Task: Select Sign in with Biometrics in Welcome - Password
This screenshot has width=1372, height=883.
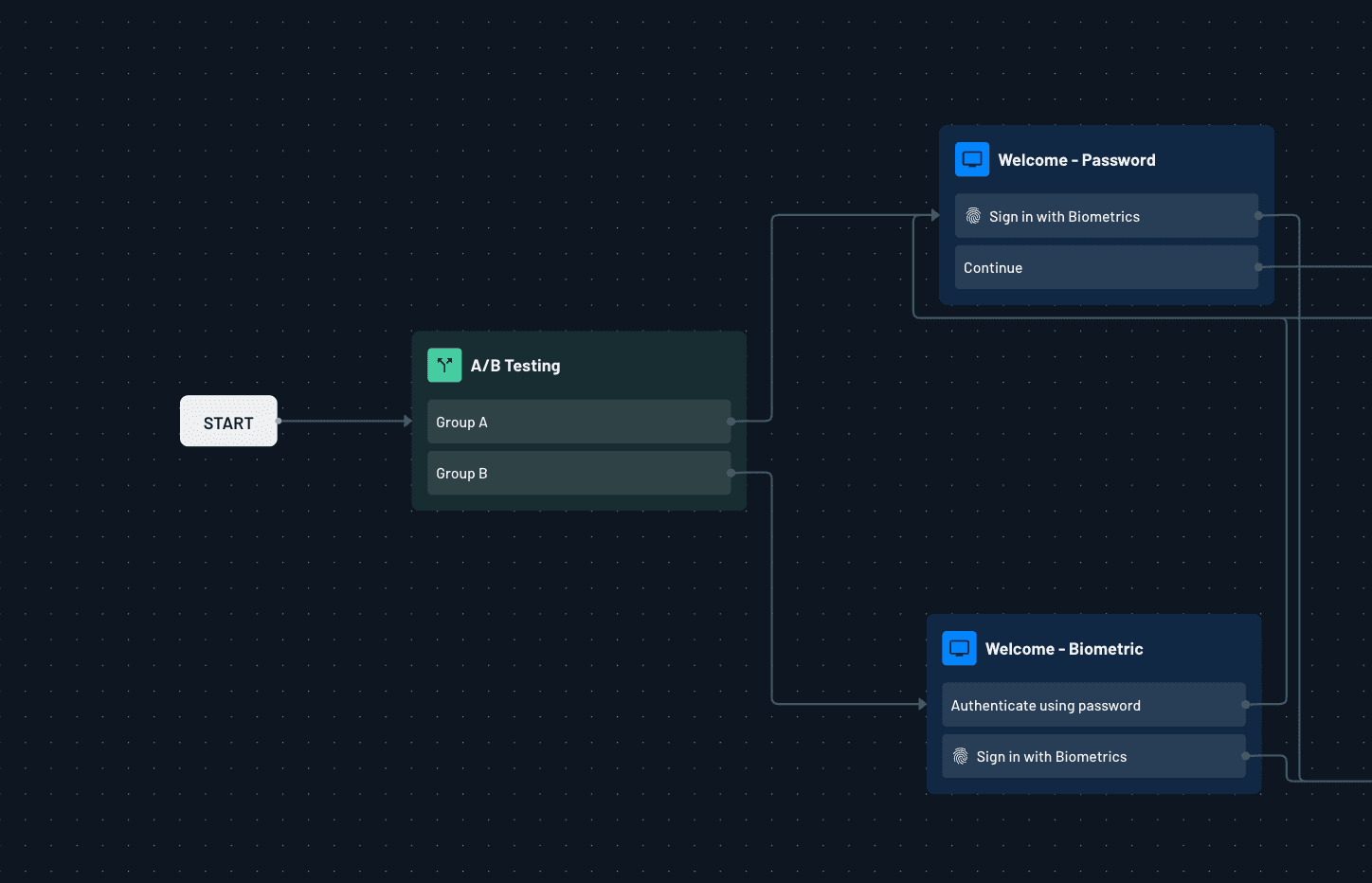Action: tap(1107, 216)
